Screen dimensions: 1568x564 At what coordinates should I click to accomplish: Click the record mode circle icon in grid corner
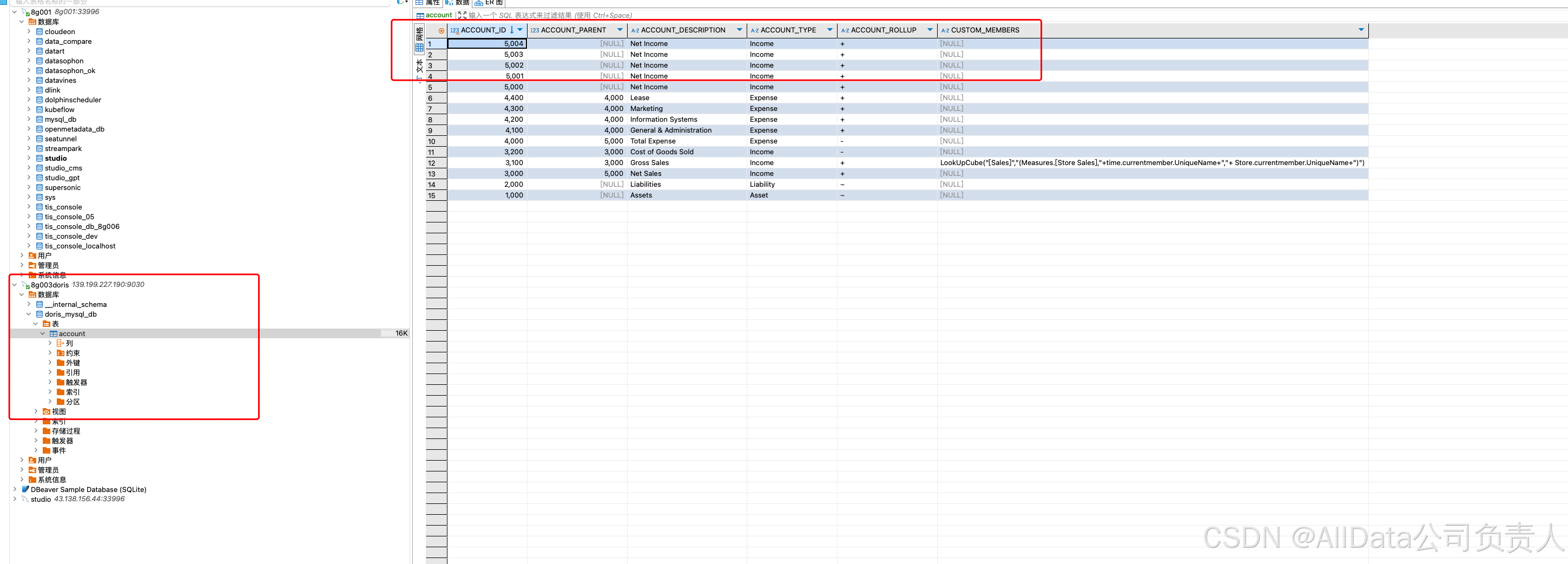point(442,30)
